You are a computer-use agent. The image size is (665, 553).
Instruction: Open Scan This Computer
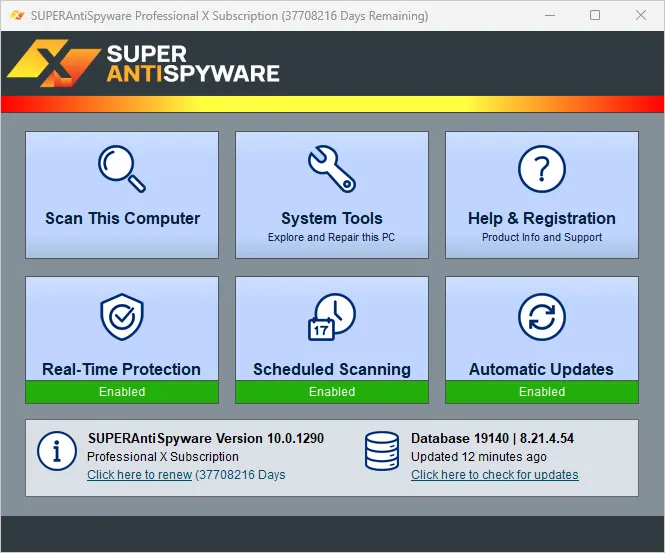(122, 195)
